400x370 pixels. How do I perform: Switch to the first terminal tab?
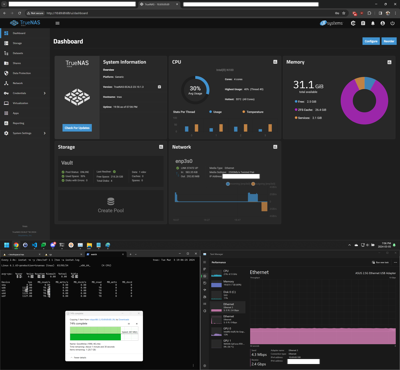click(21, 254)
